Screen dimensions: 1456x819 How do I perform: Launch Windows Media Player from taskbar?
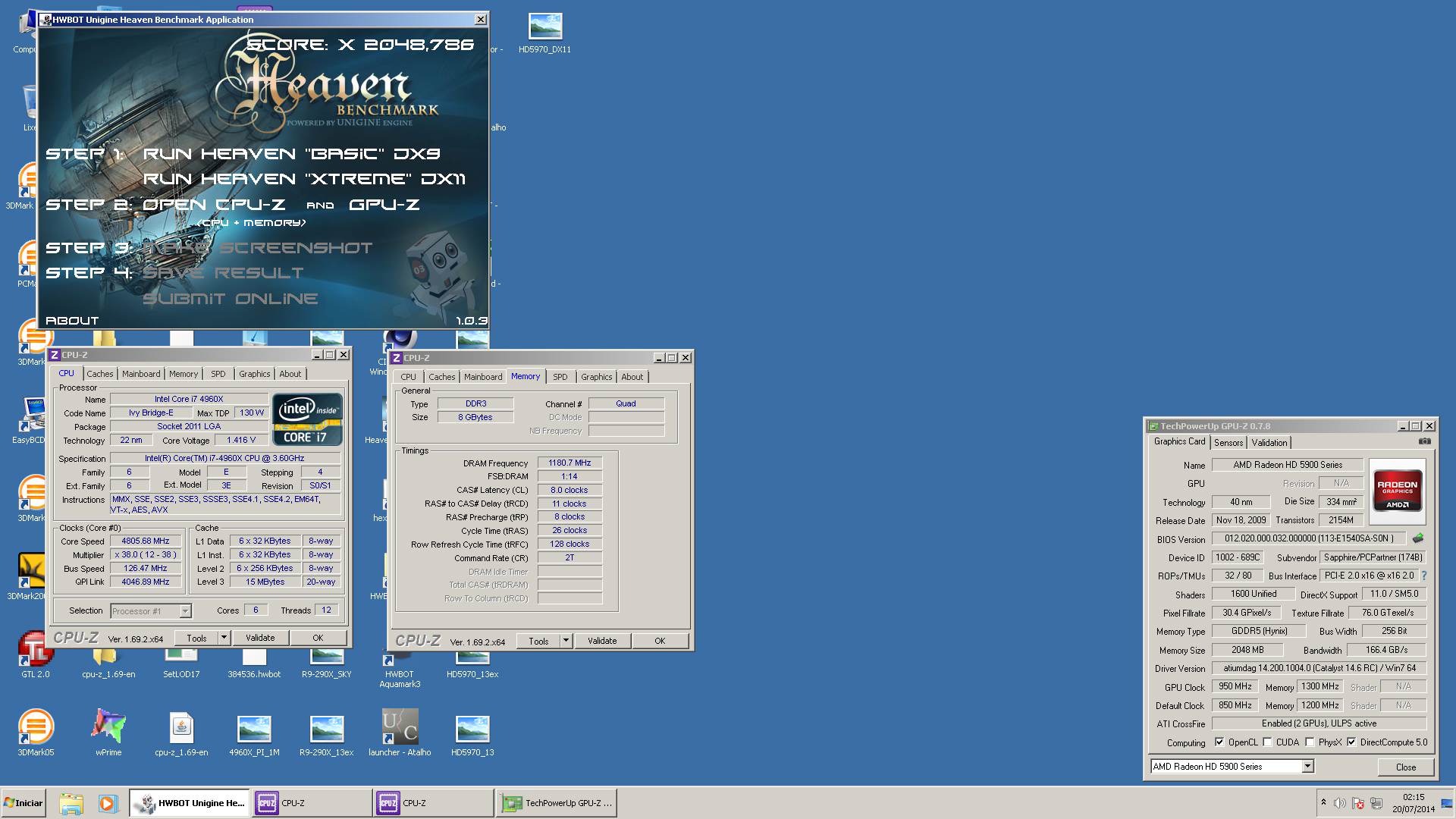[x=108, y=803]
